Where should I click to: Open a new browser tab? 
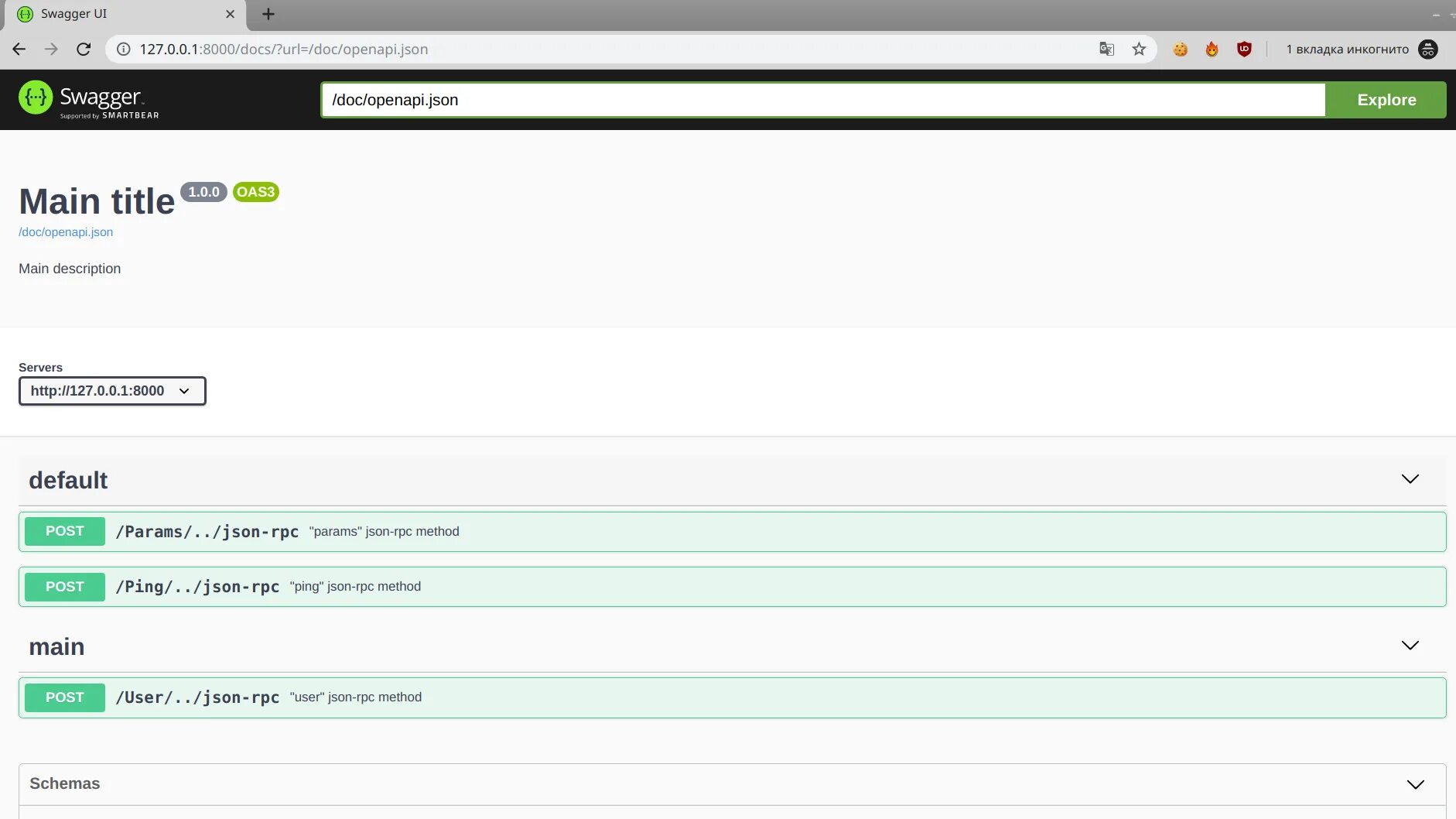click(268, 14)
